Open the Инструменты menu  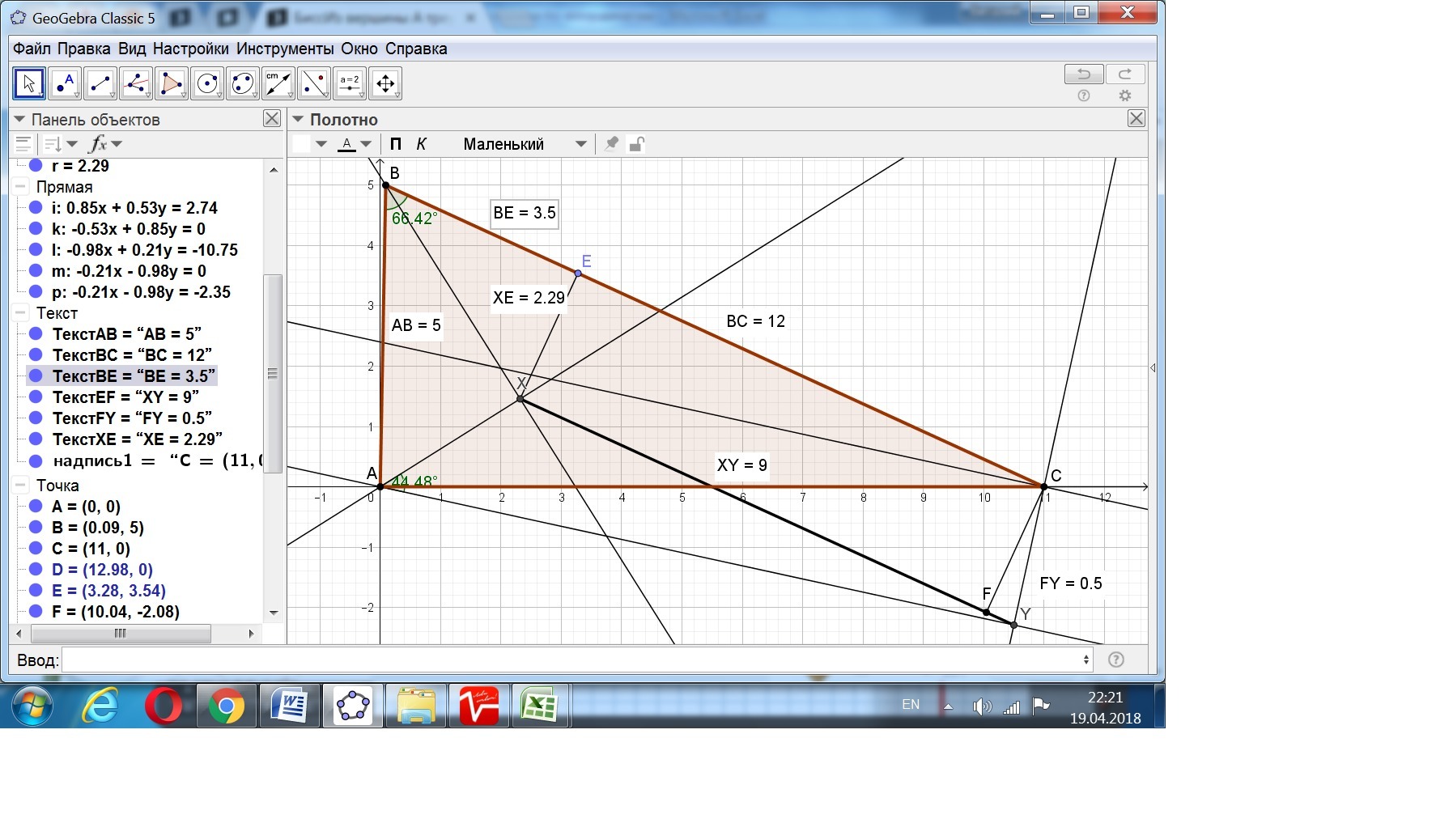pyautogui.click(x=285, y=49)
